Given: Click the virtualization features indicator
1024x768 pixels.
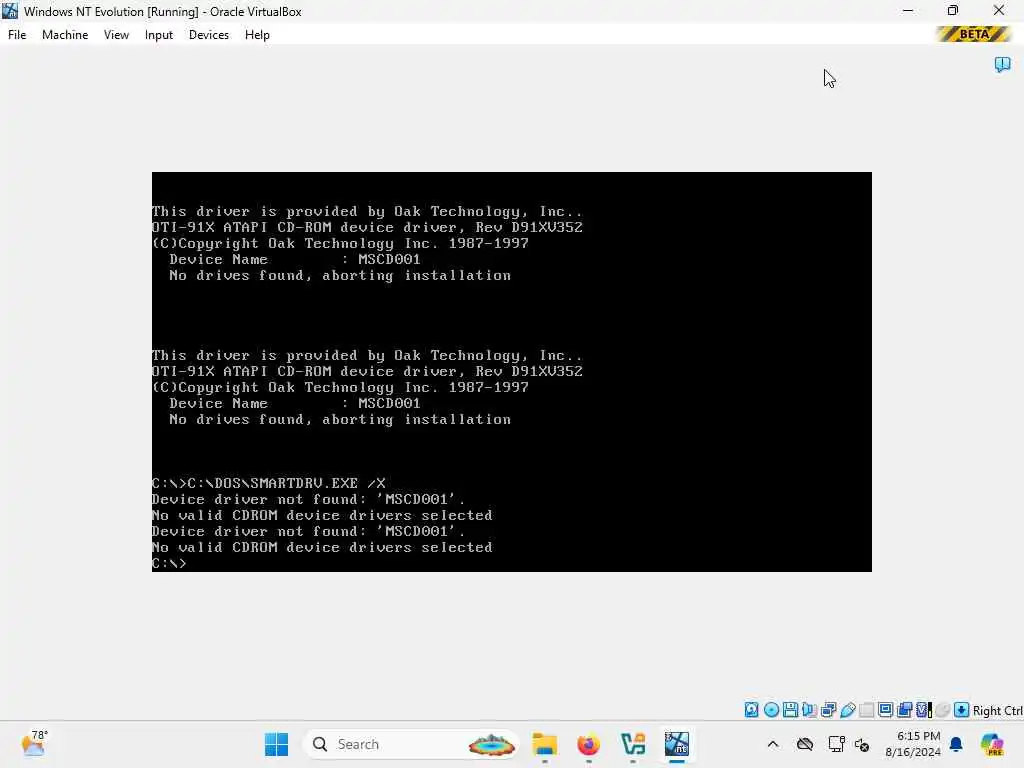Looking at the screenshot, I should point(923,710).
